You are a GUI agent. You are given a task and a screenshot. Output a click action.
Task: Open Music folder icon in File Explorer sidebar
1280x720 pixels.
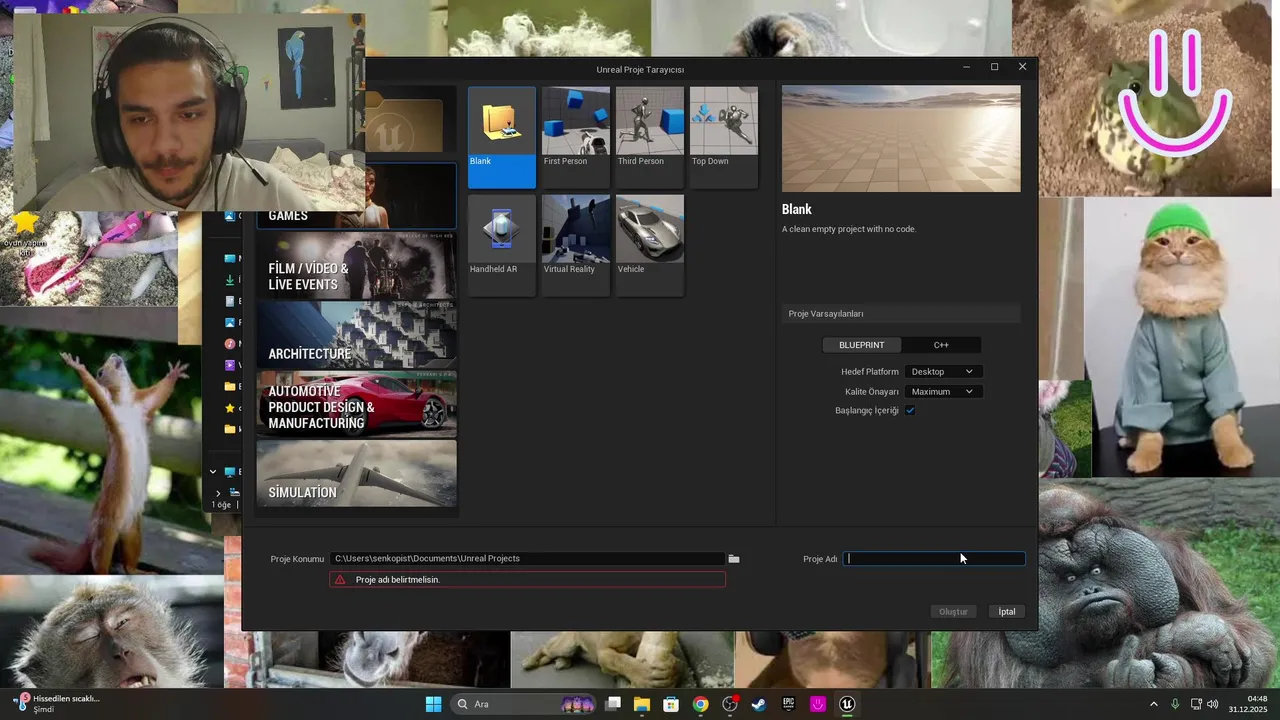point(230,344)
